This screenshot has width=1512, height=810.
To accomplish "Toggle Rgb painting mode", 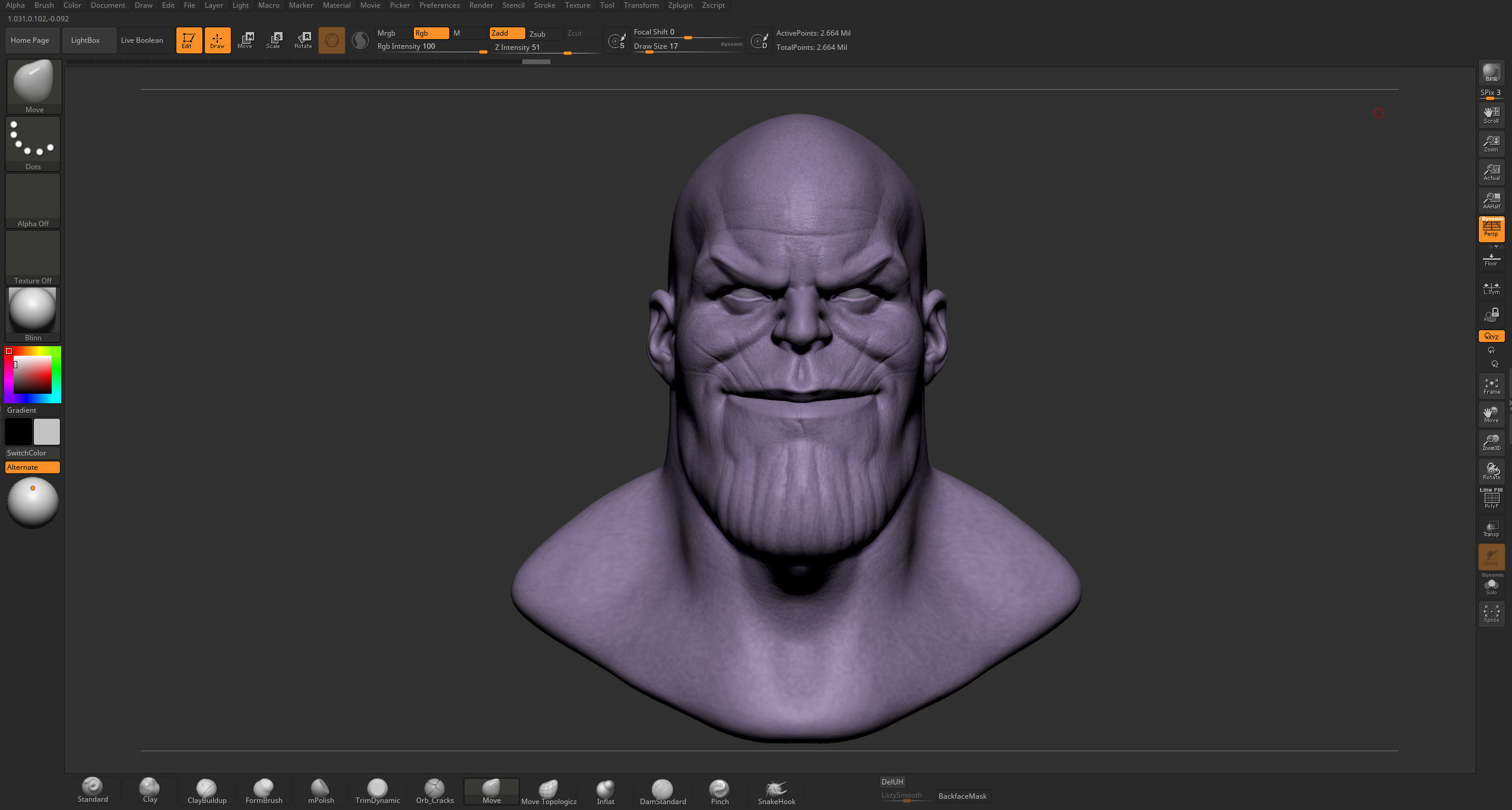I will coord(431,33).
